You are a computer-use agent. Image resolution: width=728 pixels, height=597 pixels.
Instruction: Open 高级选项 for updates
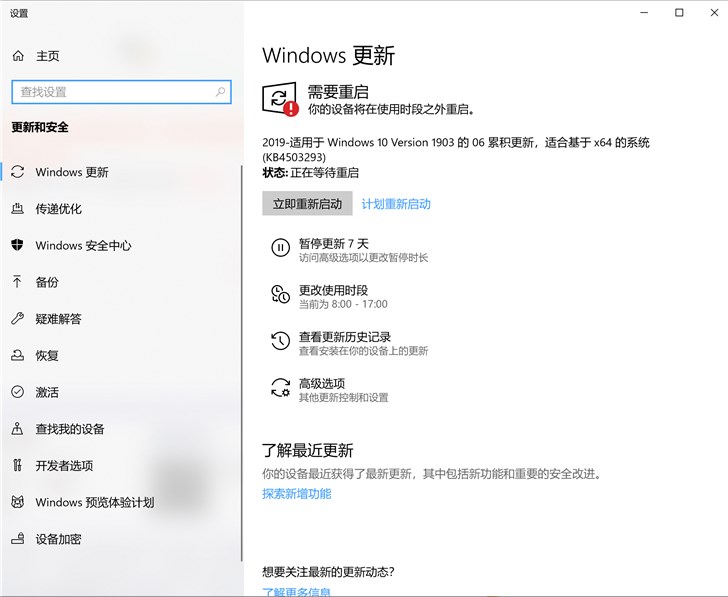click(330, 390)
